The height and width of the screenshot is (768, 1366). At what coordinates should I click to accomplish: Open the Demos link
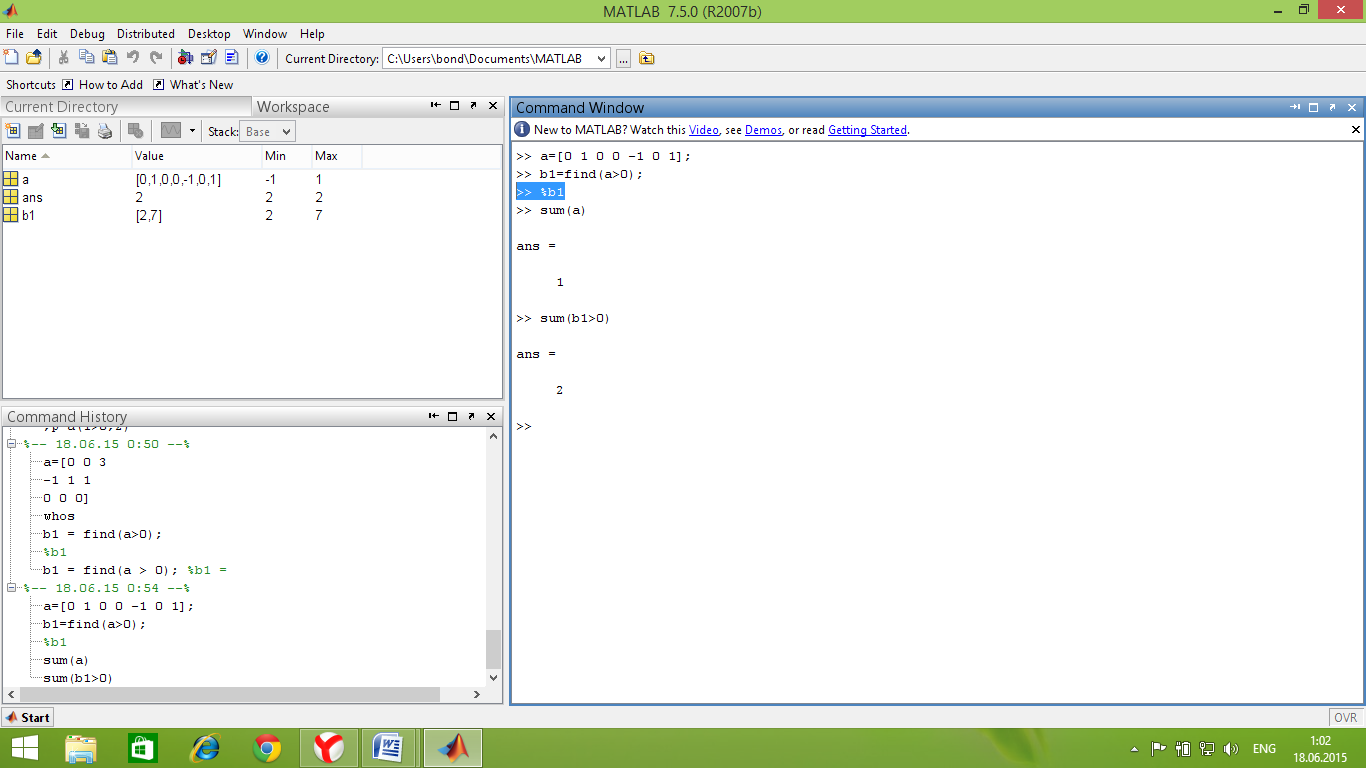click(x=763, y=130)
